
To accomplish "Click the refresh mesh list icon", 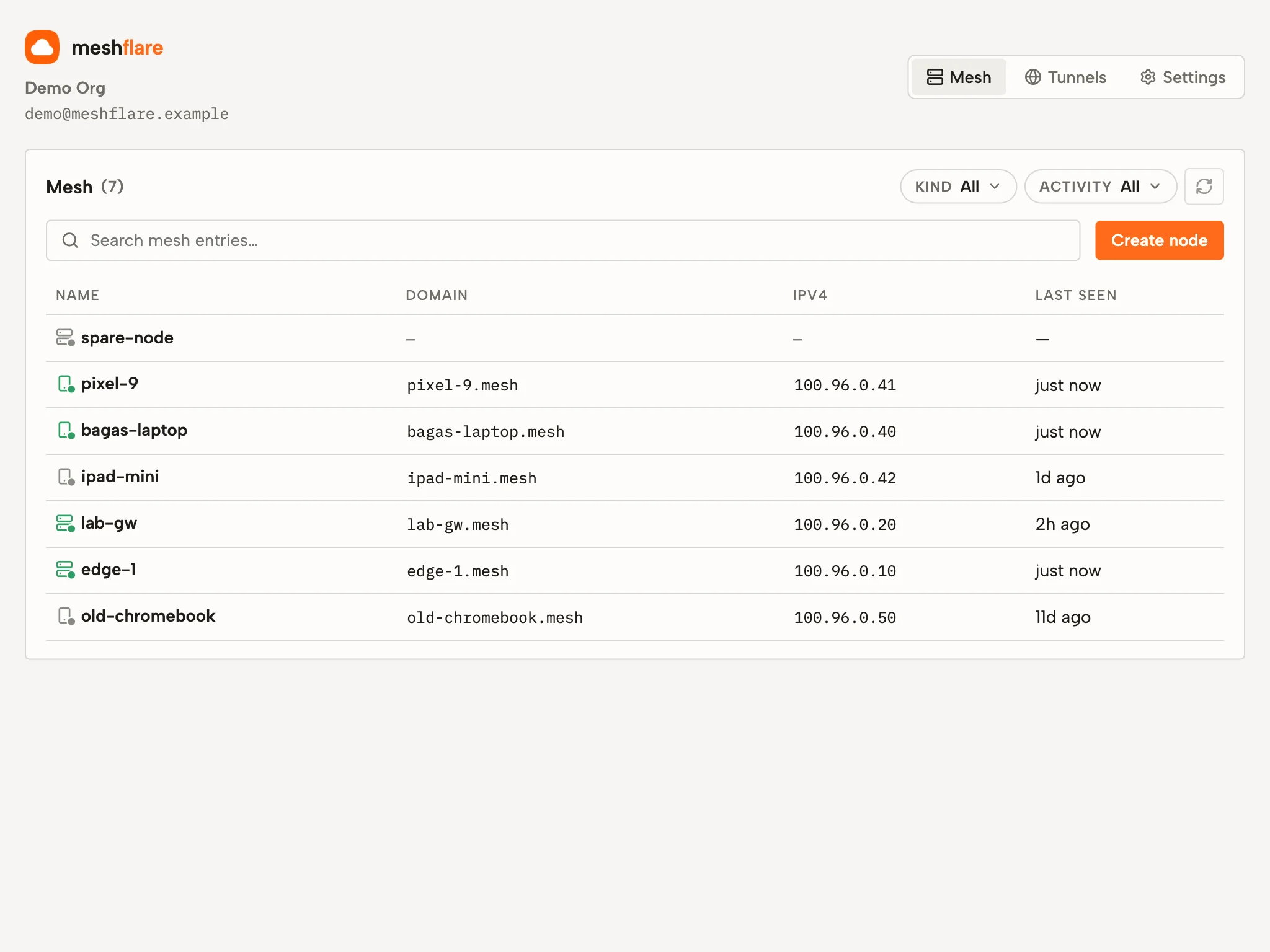I will click(1204, 187).
